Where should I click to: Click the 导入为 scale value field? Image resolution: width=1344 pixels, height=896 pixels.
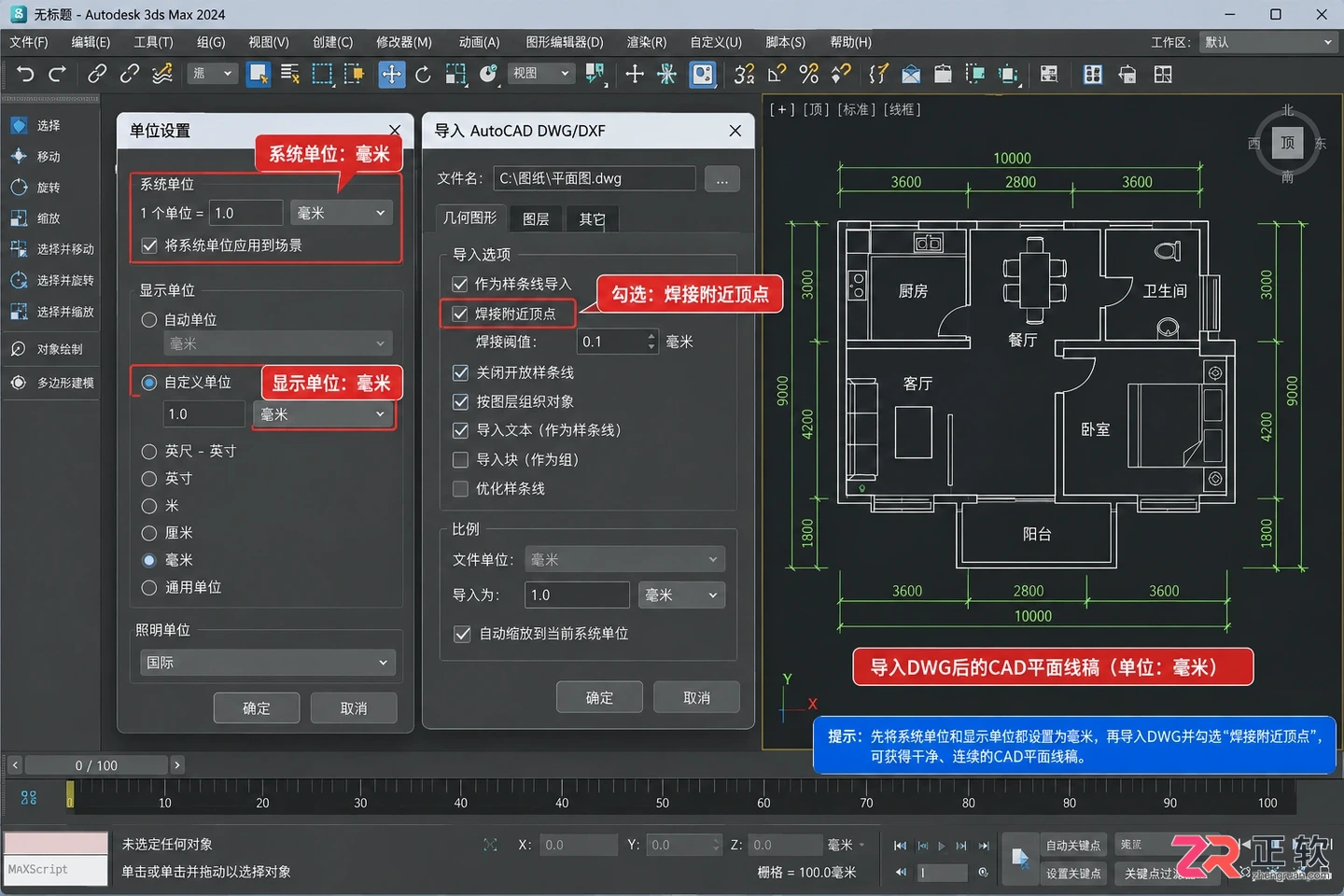577,595
